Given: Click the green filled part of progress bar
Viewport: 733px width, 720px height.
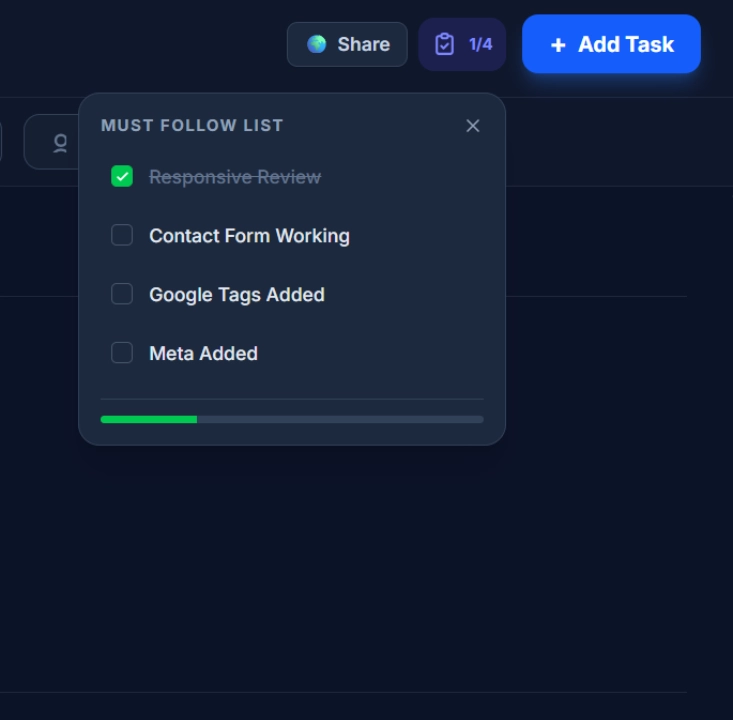Looking at the screenshot, I should click(148, 419).
